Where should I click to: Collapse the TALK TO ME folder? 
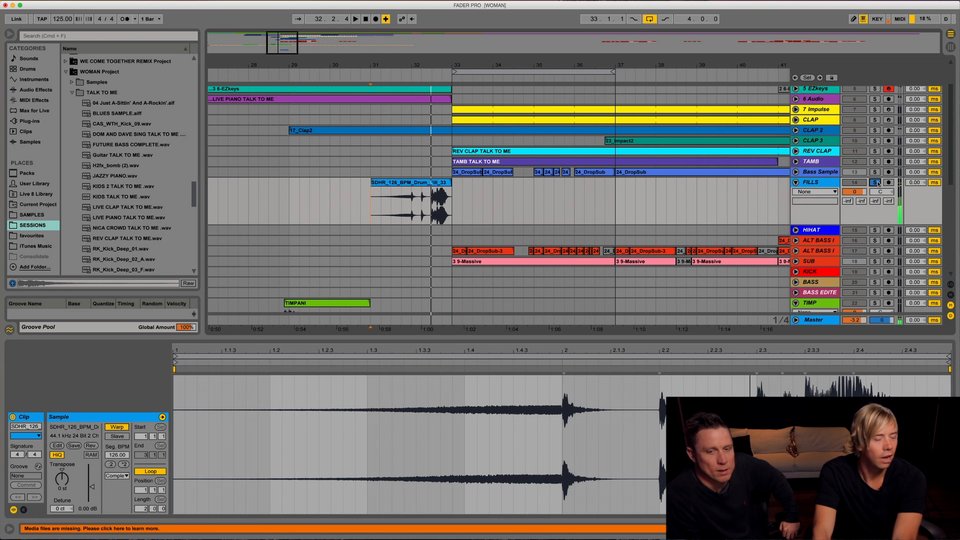pos(72,92)
